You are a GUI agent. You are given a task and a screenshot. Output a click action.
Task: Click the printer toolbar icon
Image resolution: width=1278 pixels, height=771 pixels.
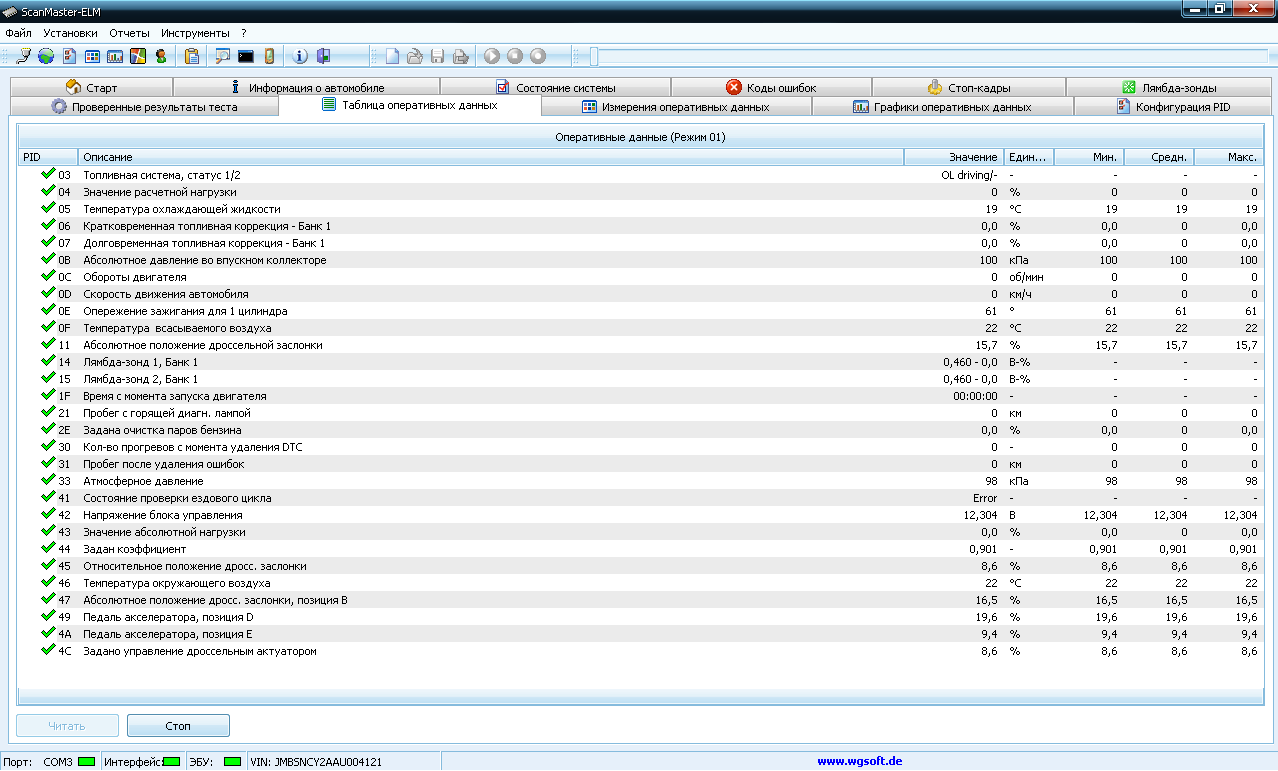click(461, 56)
